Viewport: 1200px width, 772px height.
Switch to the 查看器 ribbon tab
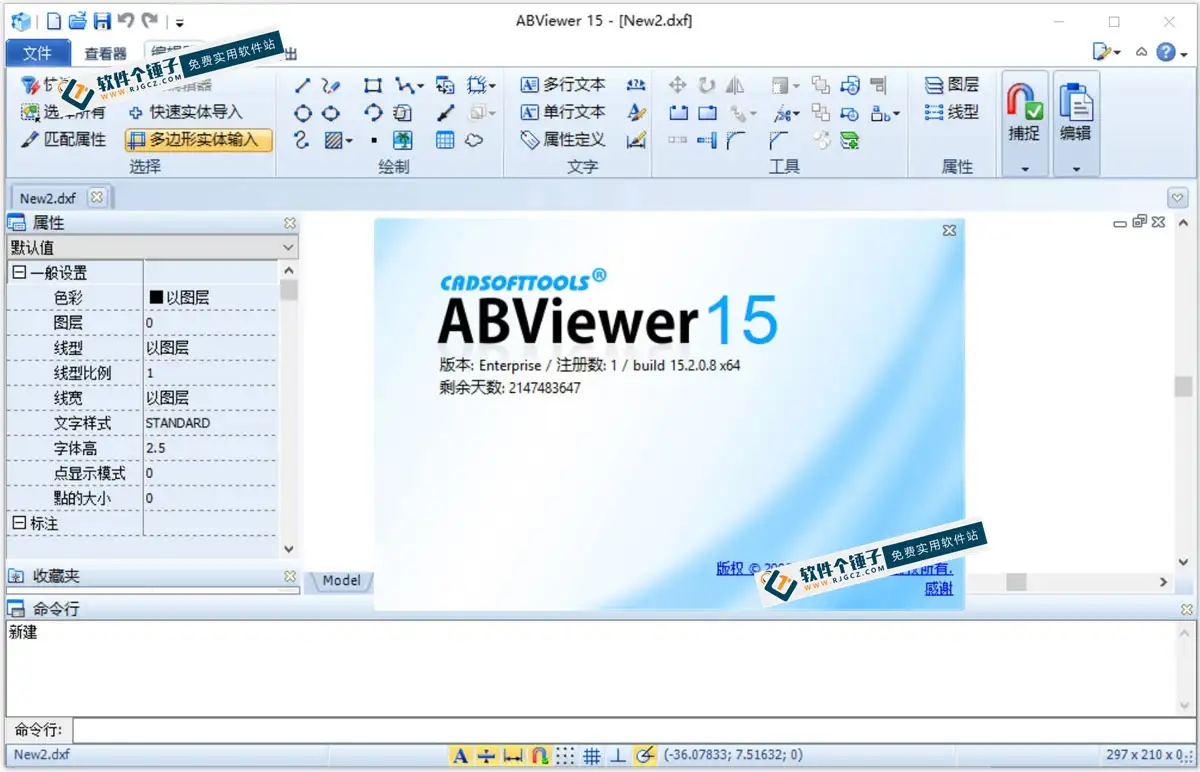(x=105, y=53)
